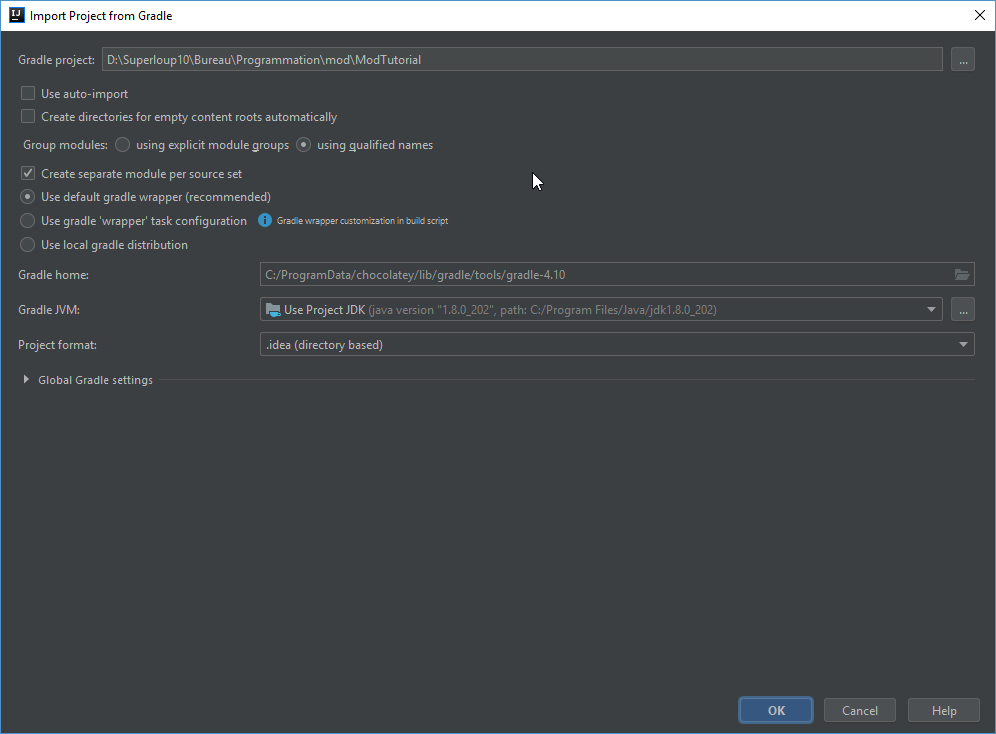
Task: Enable the Use auto-import checkbox
Action: point(28,94)
